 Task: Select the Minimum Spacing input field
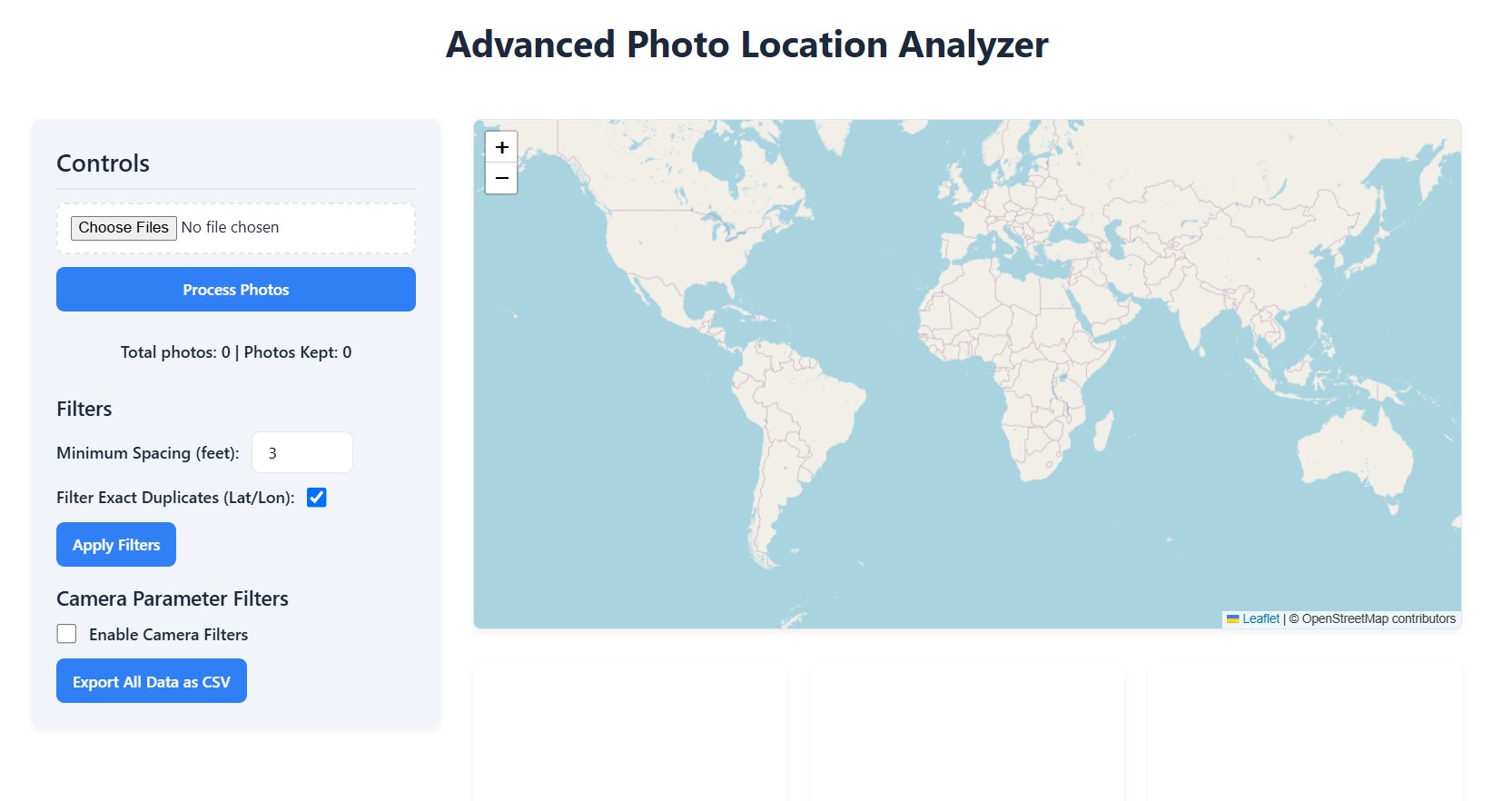point(301,451)
